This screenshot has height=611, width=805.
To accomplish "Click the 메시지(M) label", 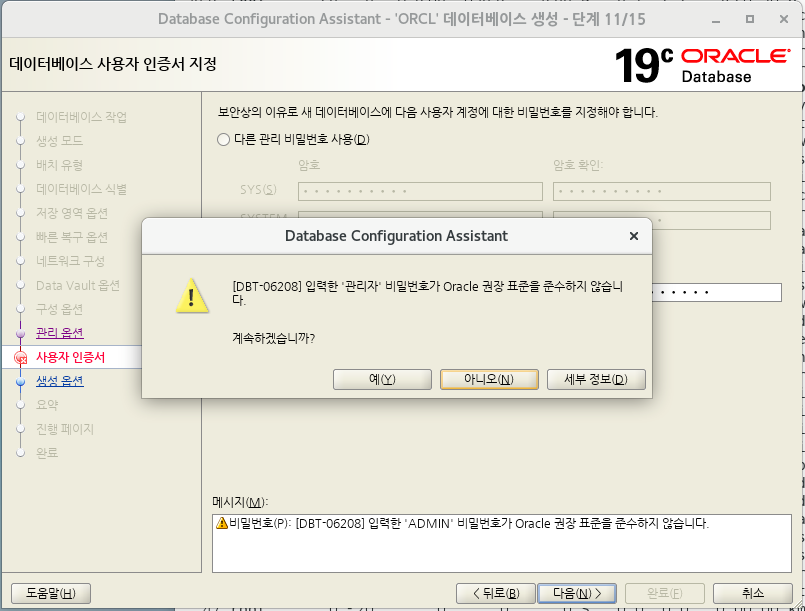I will click(x=240, y=502).
